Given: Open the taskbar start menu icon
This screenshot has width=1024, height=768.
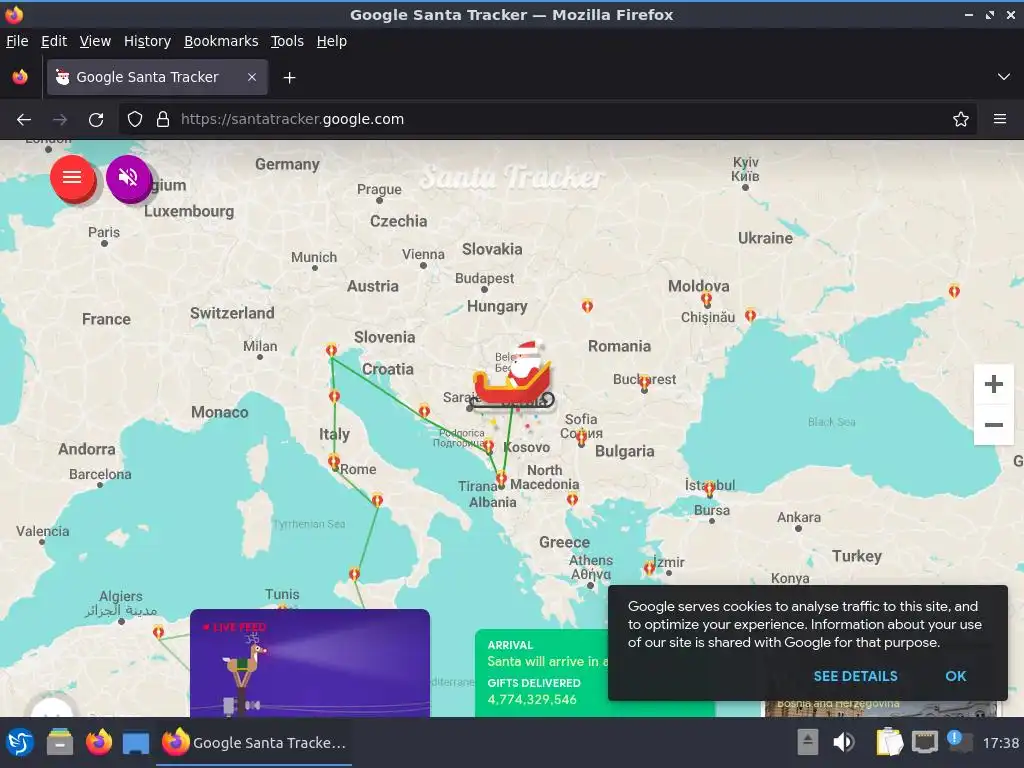Looking at the screenshot, I should click(x=20, y=743).
